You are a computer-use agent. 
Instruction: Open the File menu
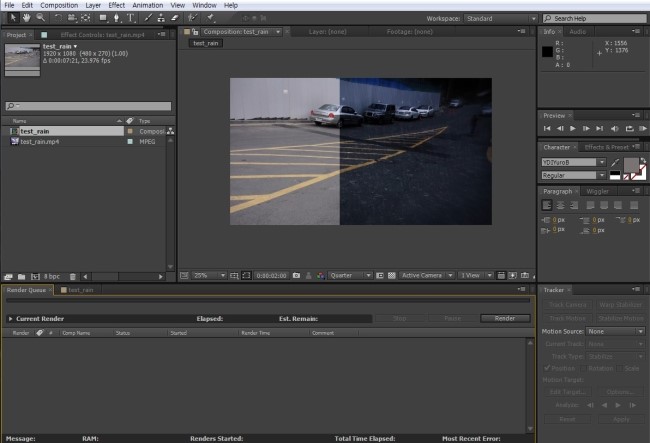click(x=9, y=5)
